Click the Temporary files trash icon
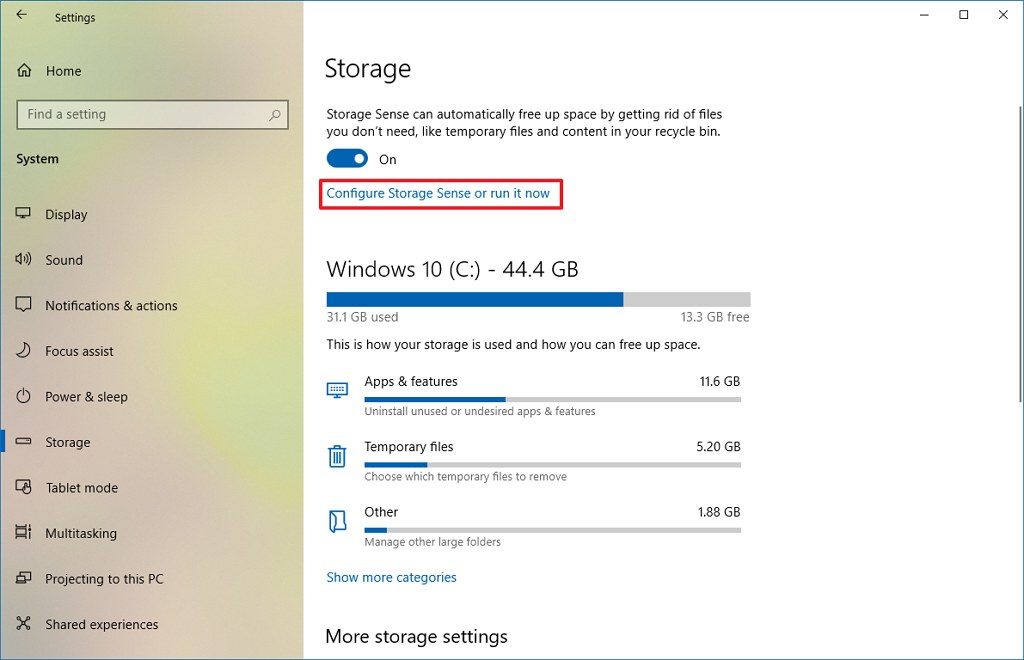This screenshot has width=1024, height=660. click(337, 457)
